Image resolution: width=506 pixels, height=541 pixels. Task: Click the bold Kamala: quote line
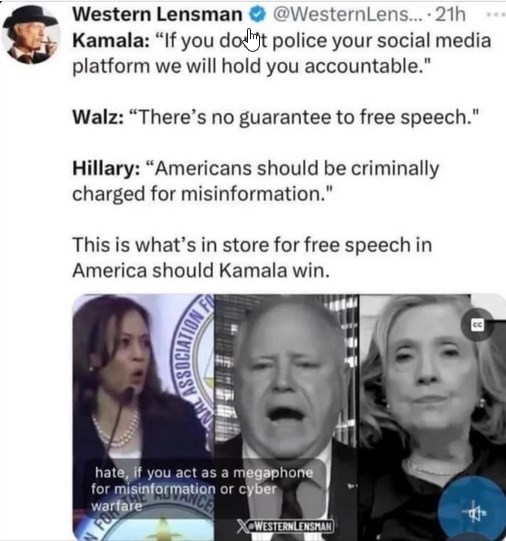(282, 53)
